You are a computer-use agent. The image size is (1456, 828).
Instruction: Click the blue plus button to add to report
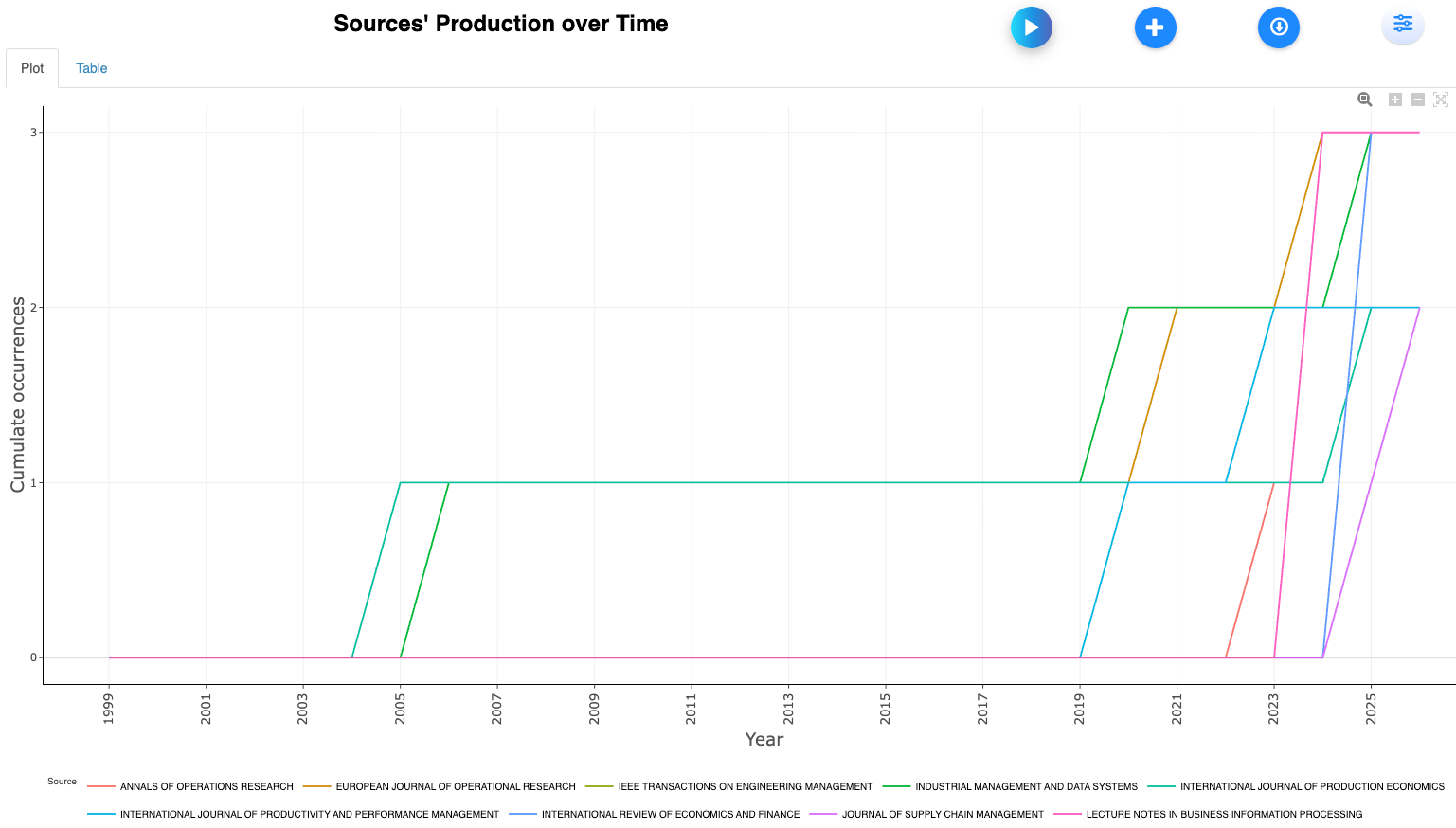[1155, 27]
